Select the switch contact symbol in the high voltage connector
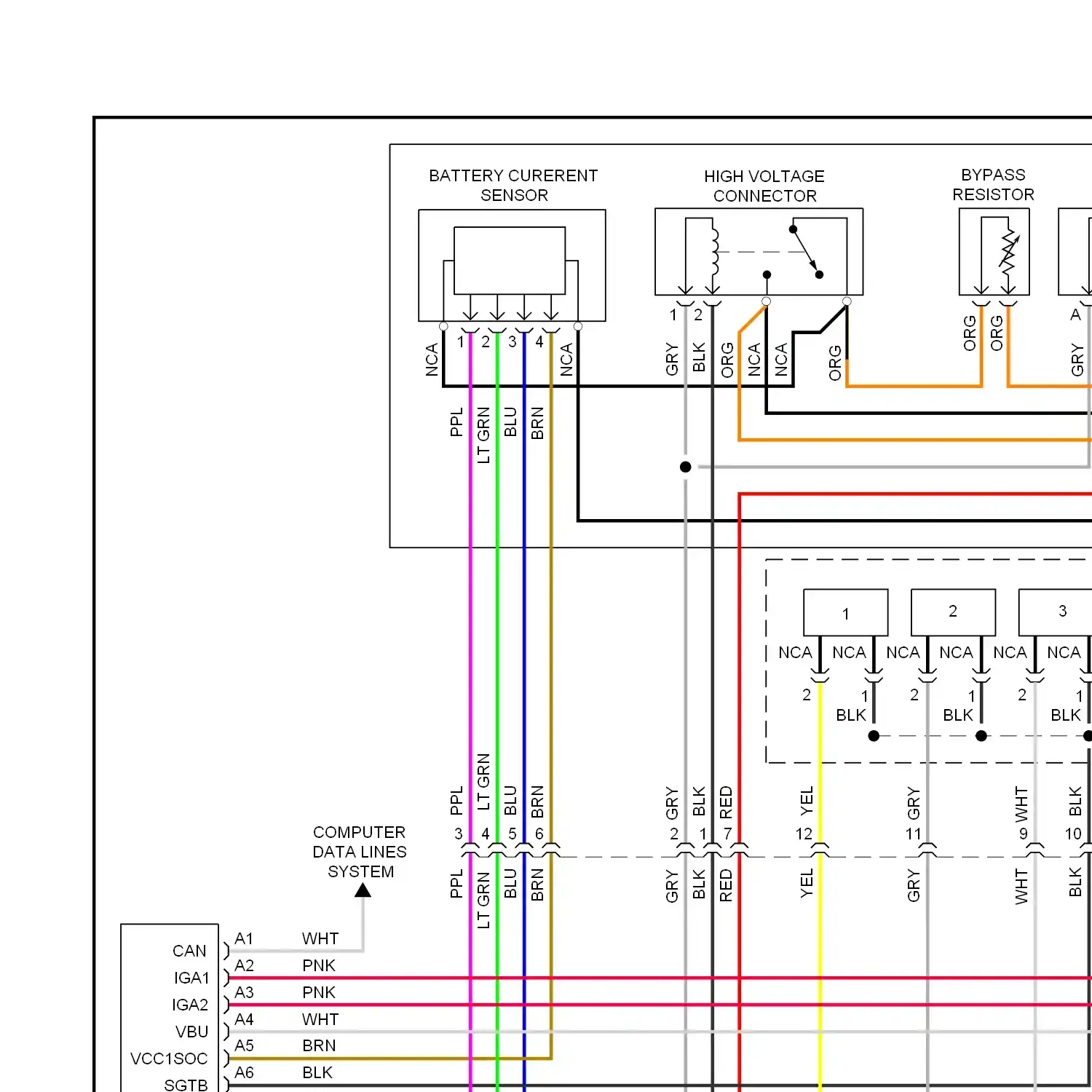Viewport: 1092px width, 1092px height. [x=806, y=252]
